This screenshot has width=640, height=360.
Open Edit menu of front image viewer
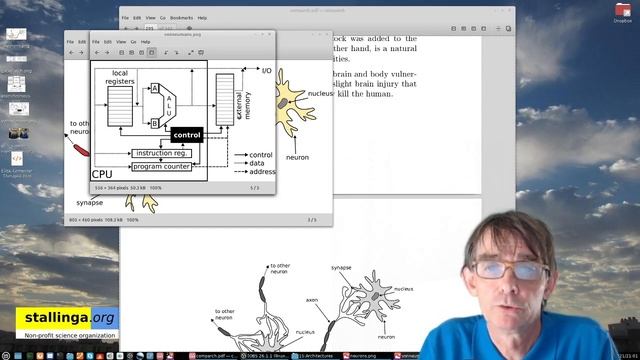pos(108,42)
